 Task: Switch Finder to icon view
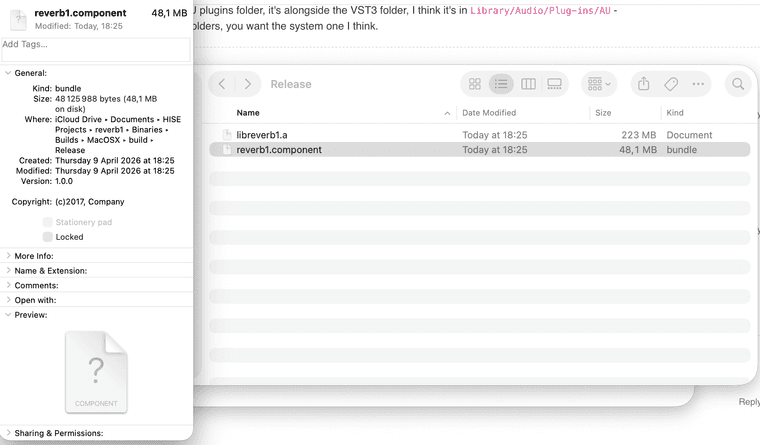(475, 84)
